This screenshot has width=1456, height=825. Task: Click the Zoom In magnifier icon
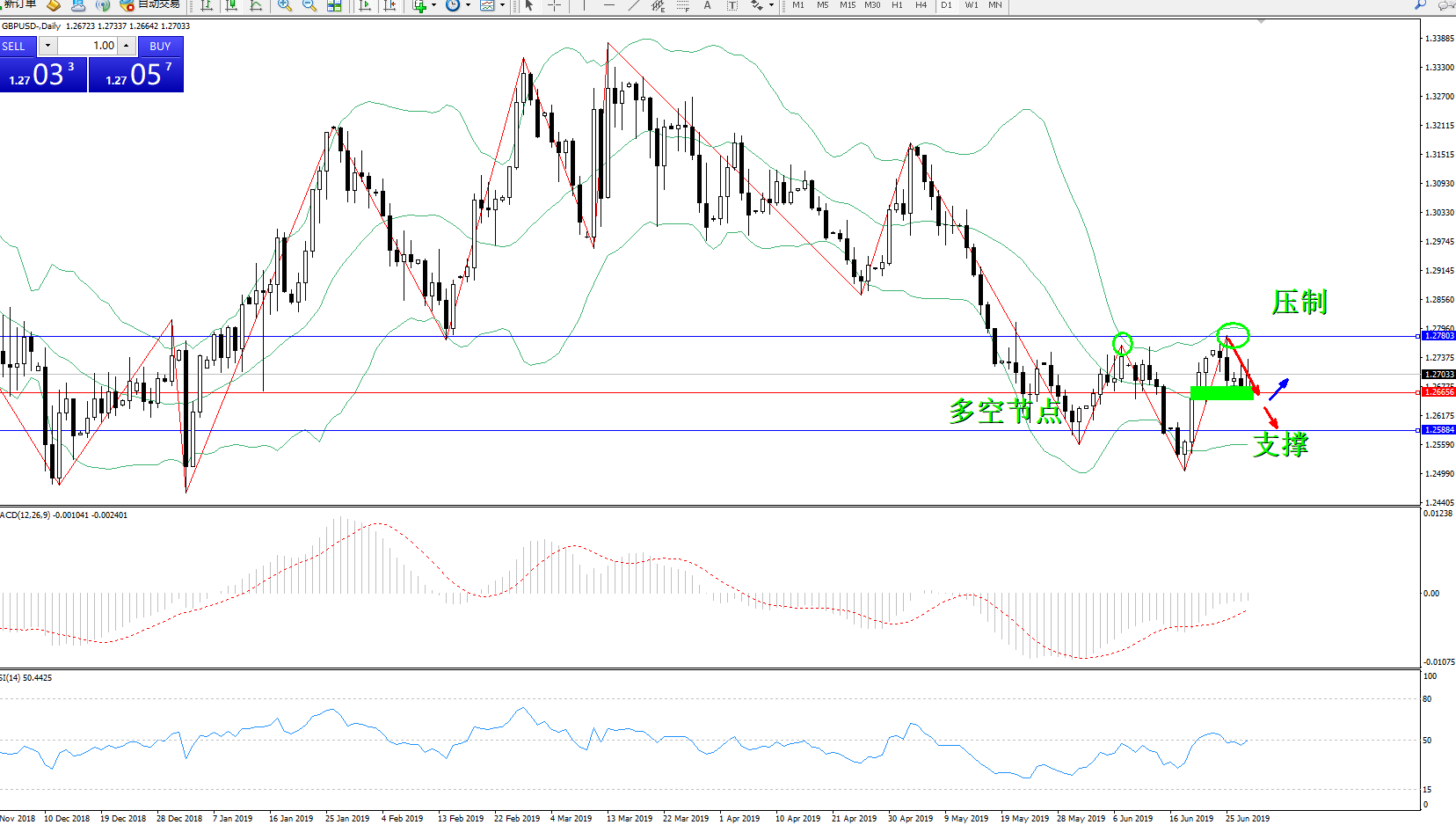click(285, 4)
